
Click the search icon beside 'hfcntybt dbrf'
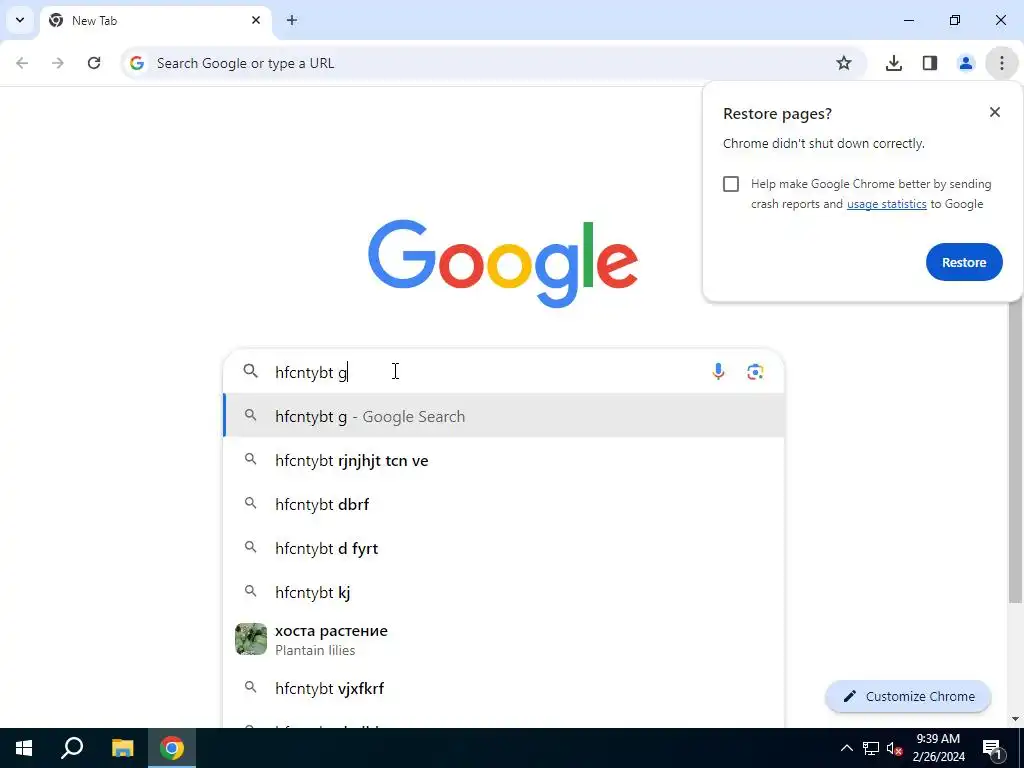coord(250,504)
